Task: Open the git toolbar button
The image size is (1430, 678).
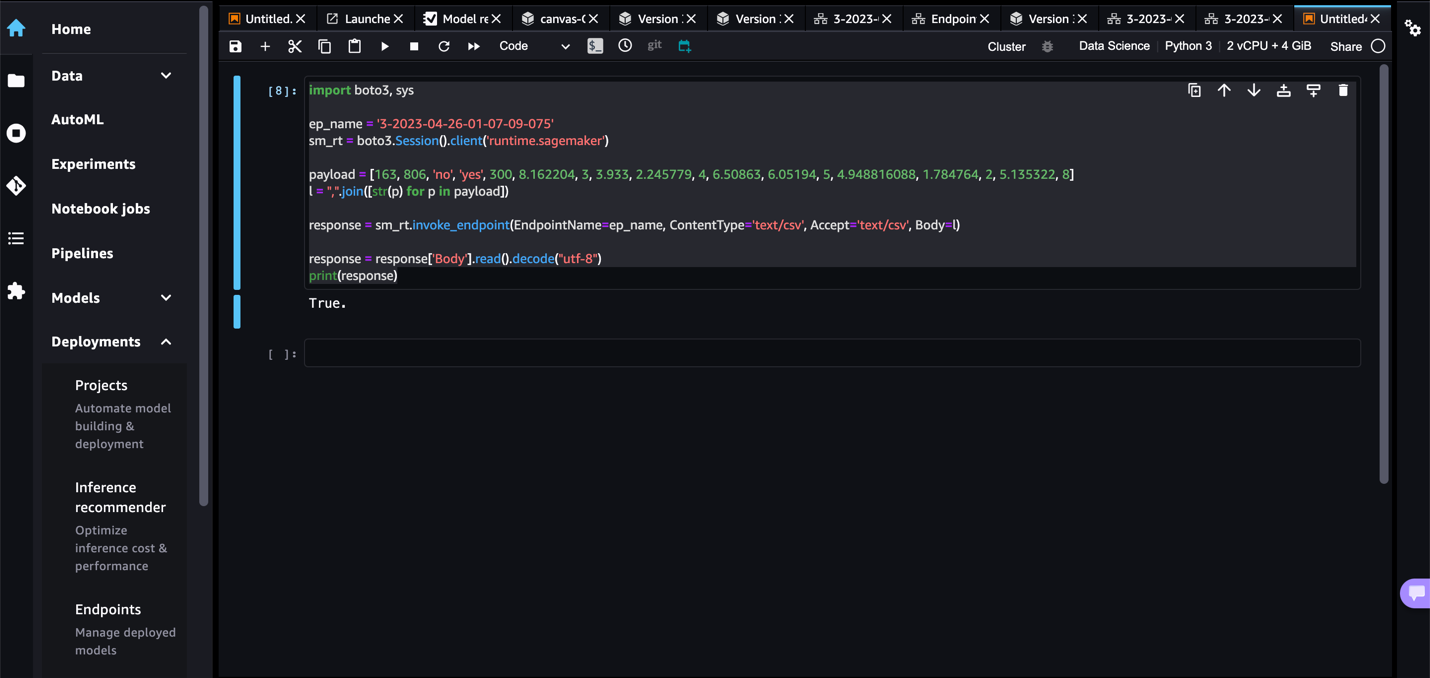Action: pyautogui.click(x=654, y=46)
